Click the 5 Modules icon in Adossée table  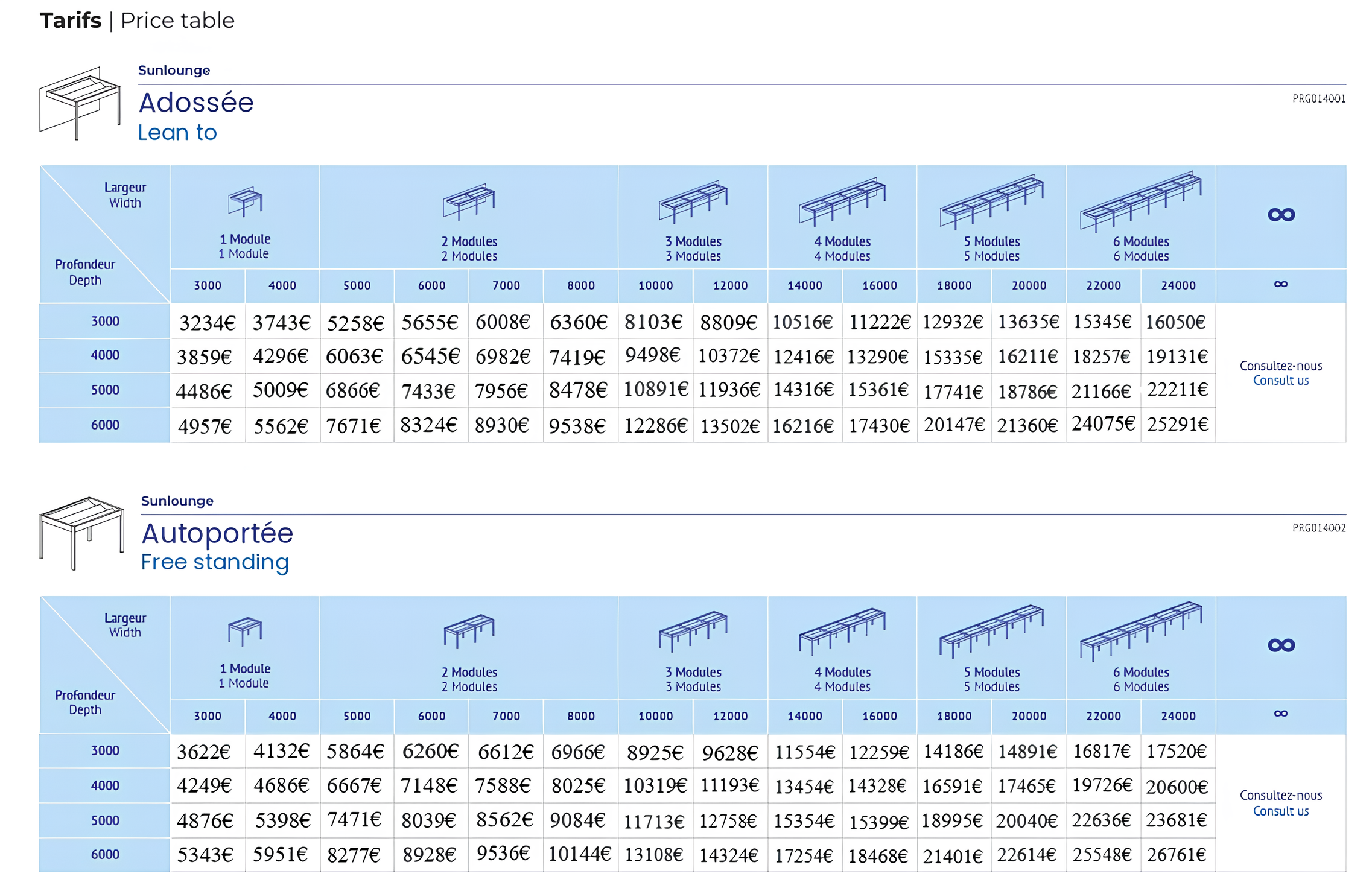coord(991,202)
